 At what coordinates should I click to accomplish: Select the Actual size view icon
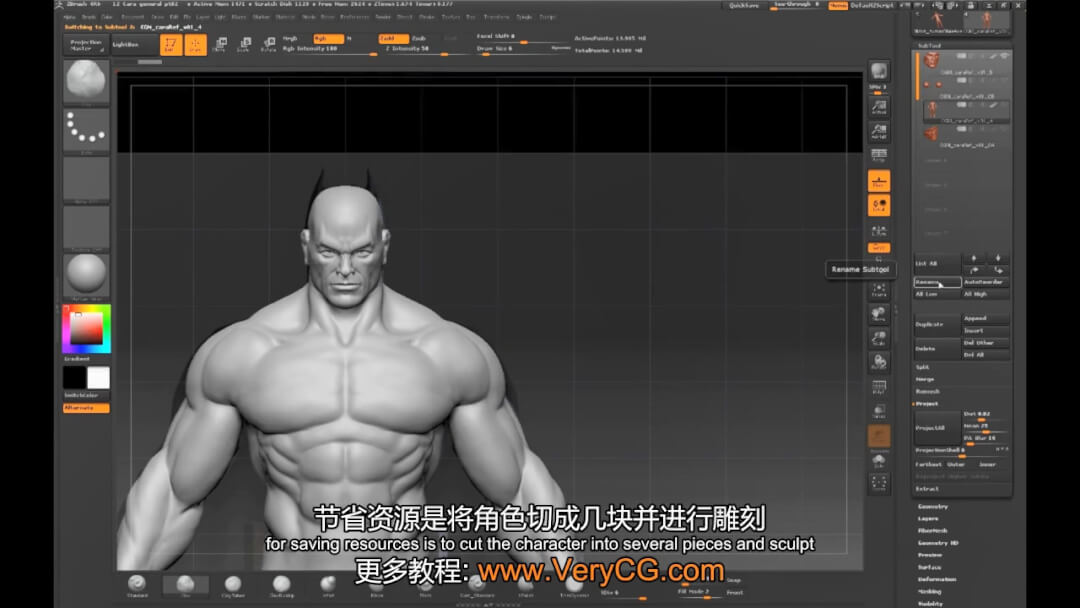point(879,107)
